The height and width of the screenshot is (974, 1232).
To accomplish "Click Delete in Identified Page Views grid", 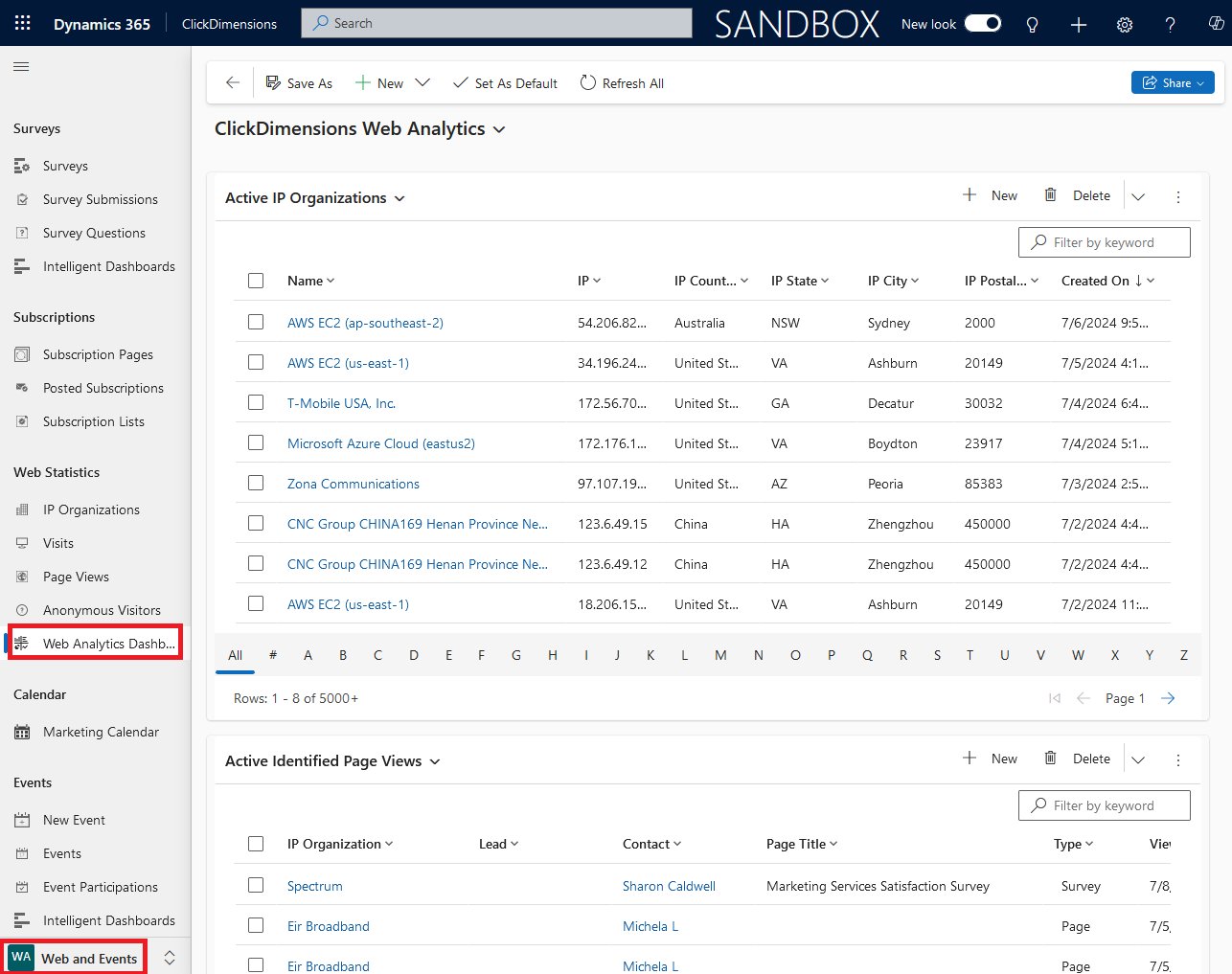I will coord(1077,759).
